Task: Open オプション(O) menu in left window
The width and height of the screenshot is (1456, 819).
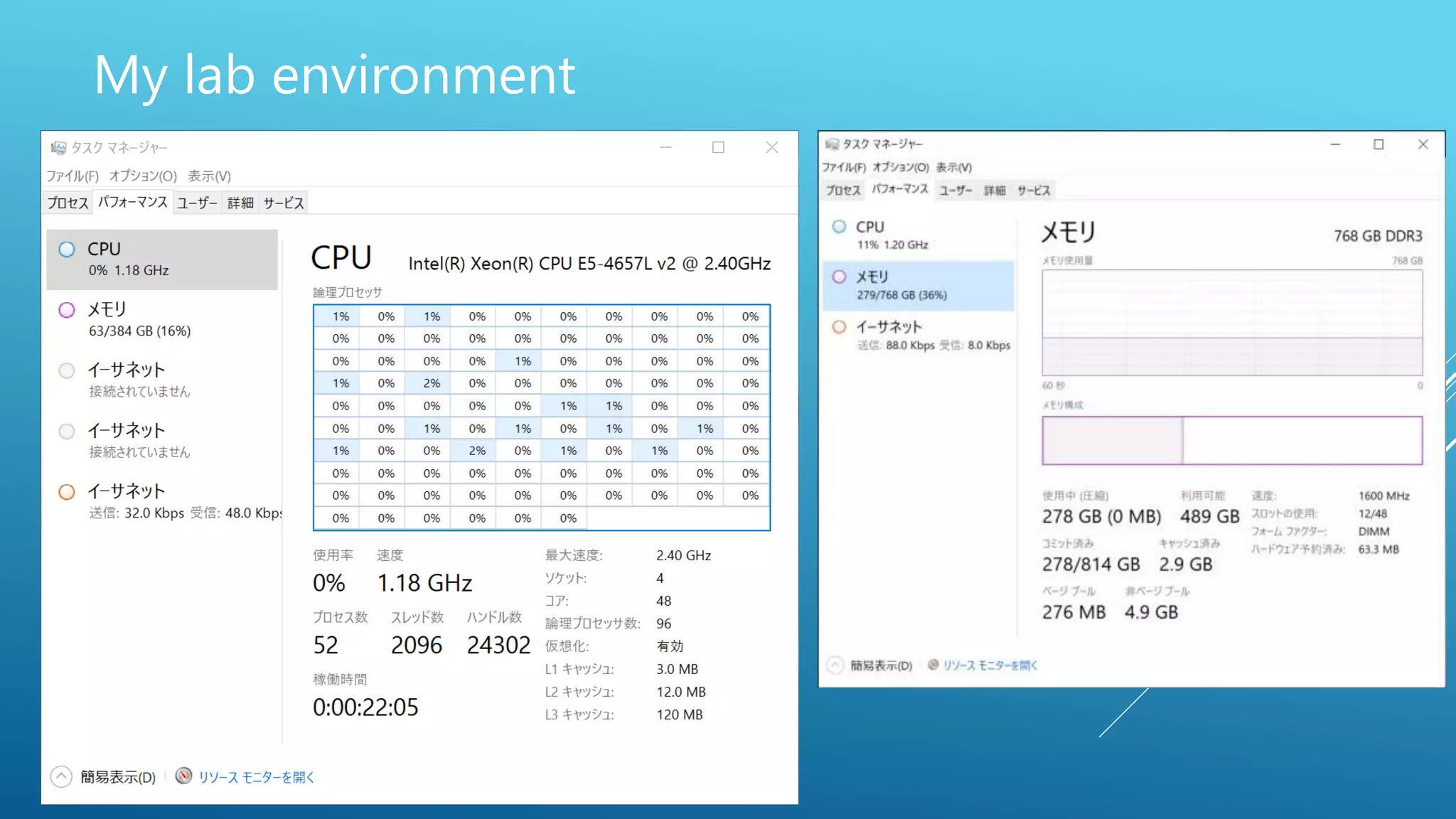Action: click(x=143, y=176)
